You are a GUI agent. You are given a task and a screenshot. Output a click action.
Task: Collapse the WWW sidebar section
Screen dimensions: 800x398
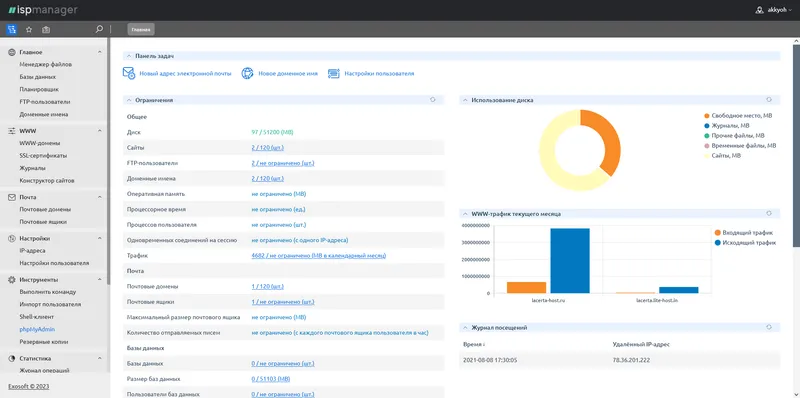[100, 131]
